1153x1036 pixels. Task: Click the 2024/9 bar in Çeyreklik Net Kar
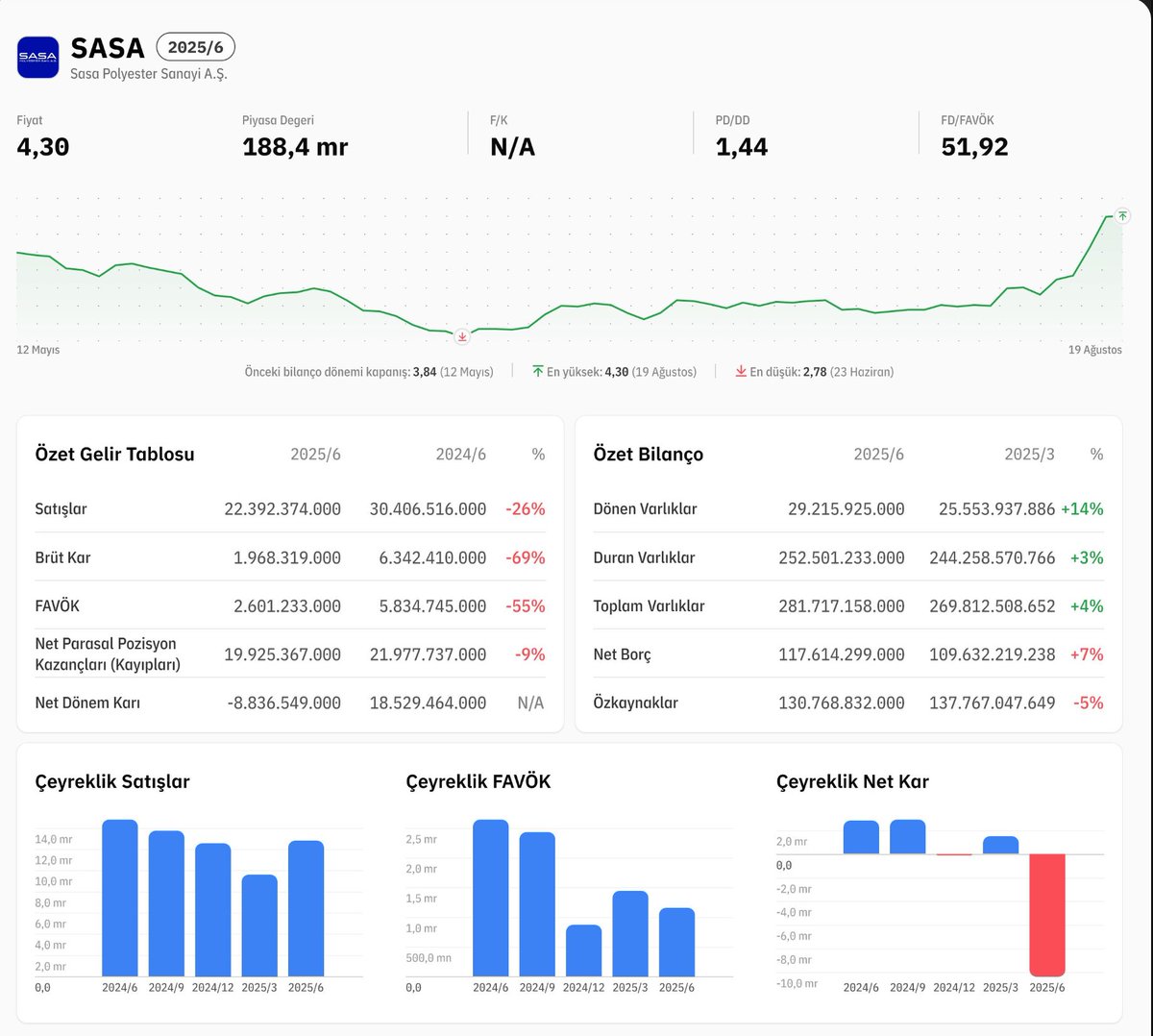click(908, 836)
